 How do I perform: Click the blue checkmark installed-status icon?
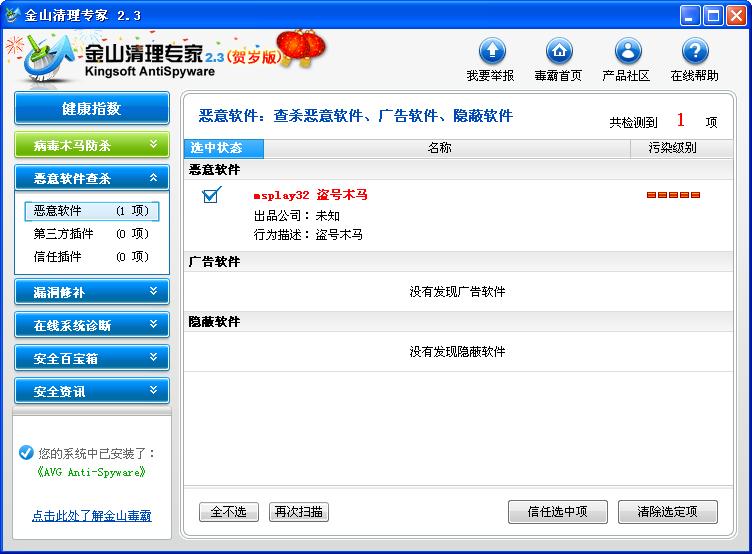click(26, 452)
